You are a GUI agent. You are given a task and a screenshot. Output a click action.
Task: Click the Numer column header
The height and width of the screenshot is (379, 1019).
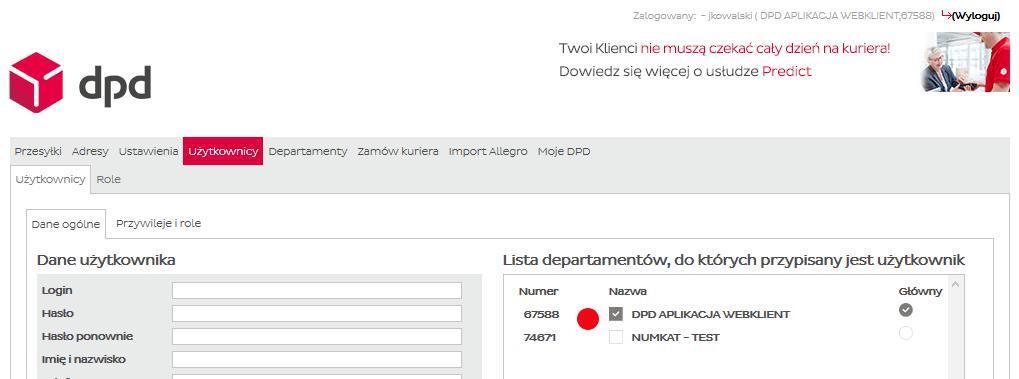[538, 291]
